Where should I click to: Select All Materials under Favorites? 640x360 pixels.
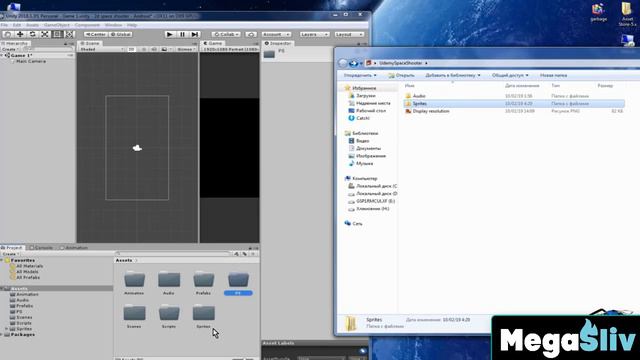pos(29,266)
